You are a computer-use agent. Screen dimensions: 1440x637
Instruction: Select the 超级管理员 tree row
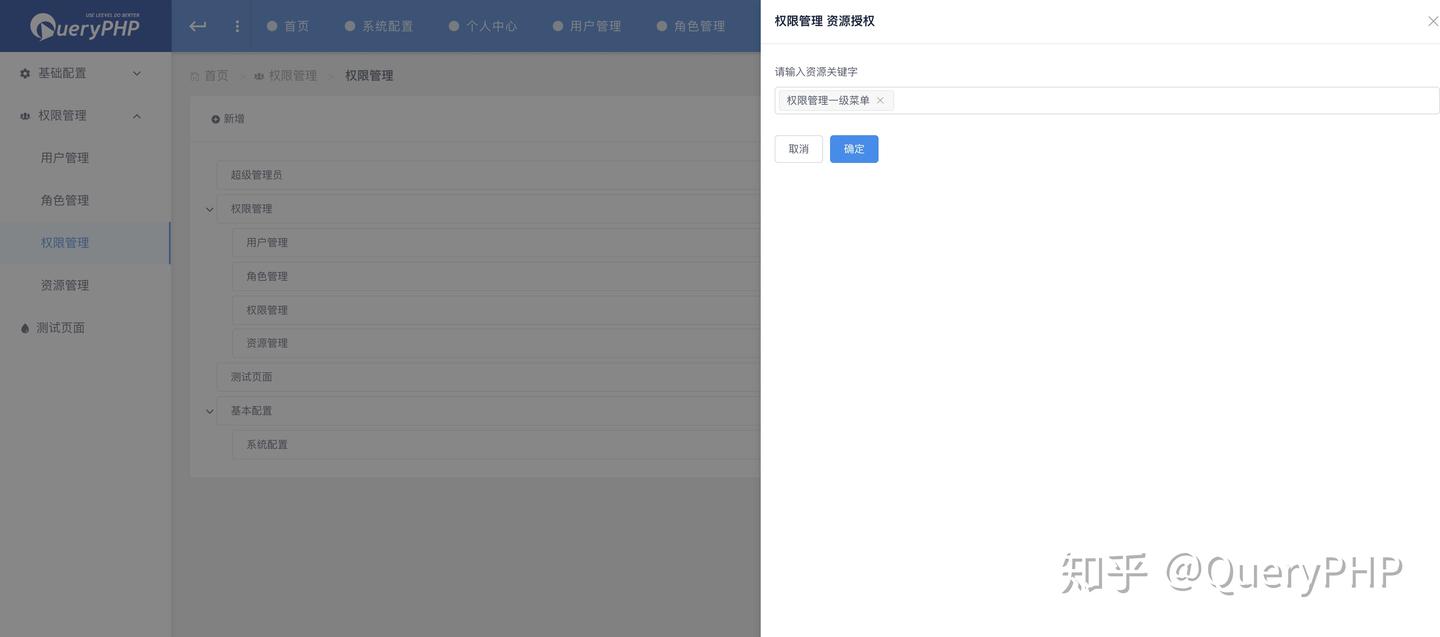[x=489, y=175]
